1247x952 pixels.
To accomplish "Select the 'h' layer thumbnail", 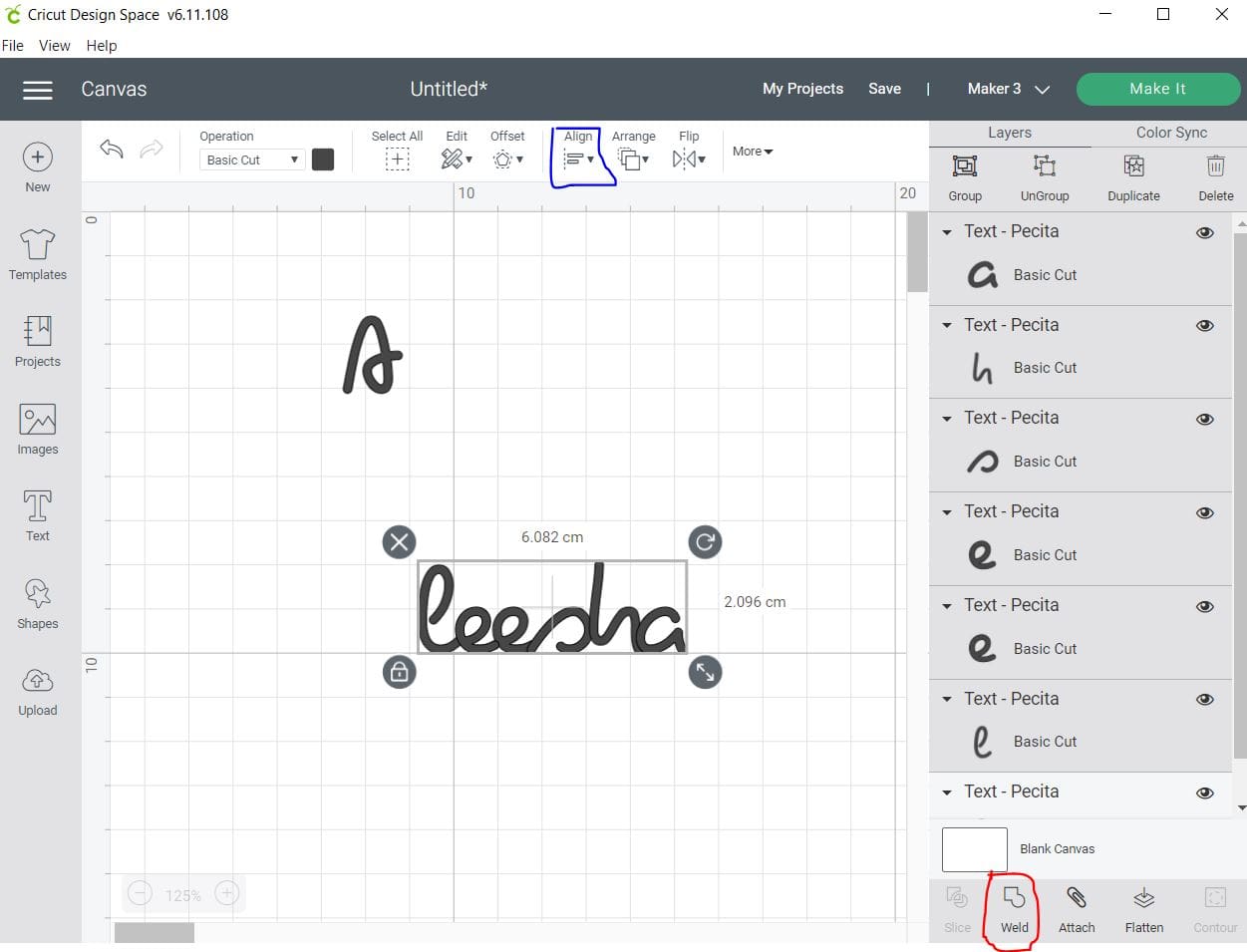I will coord(982,369).
